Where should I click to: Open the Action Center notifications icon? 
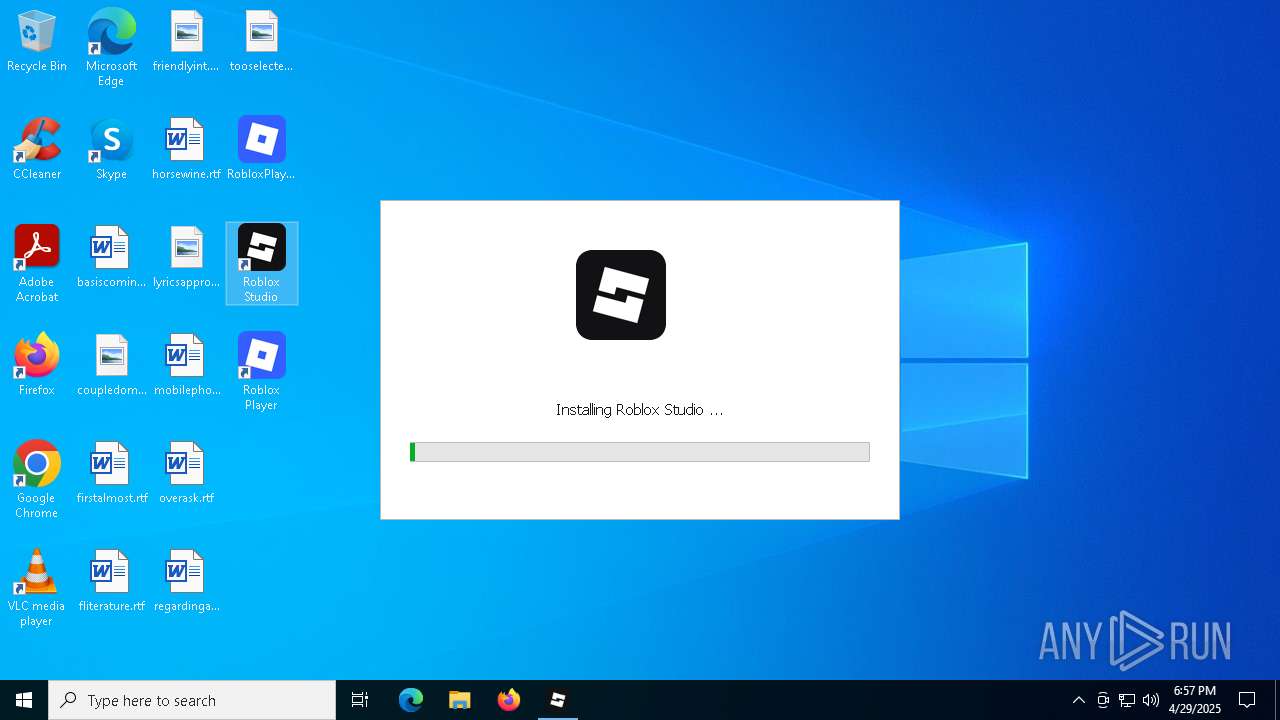[1247, 700]
